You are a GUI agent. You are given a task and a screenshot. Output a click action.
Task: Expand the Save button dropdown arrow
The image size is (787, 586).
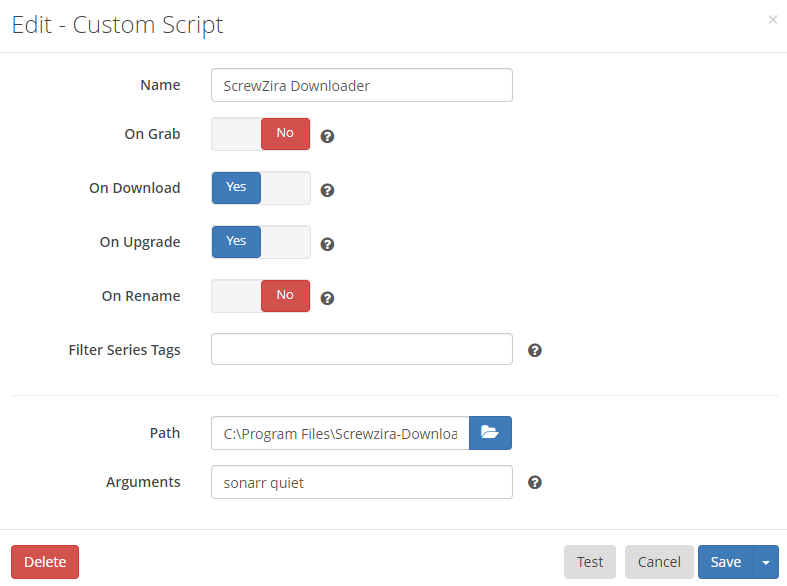point(766,562)
